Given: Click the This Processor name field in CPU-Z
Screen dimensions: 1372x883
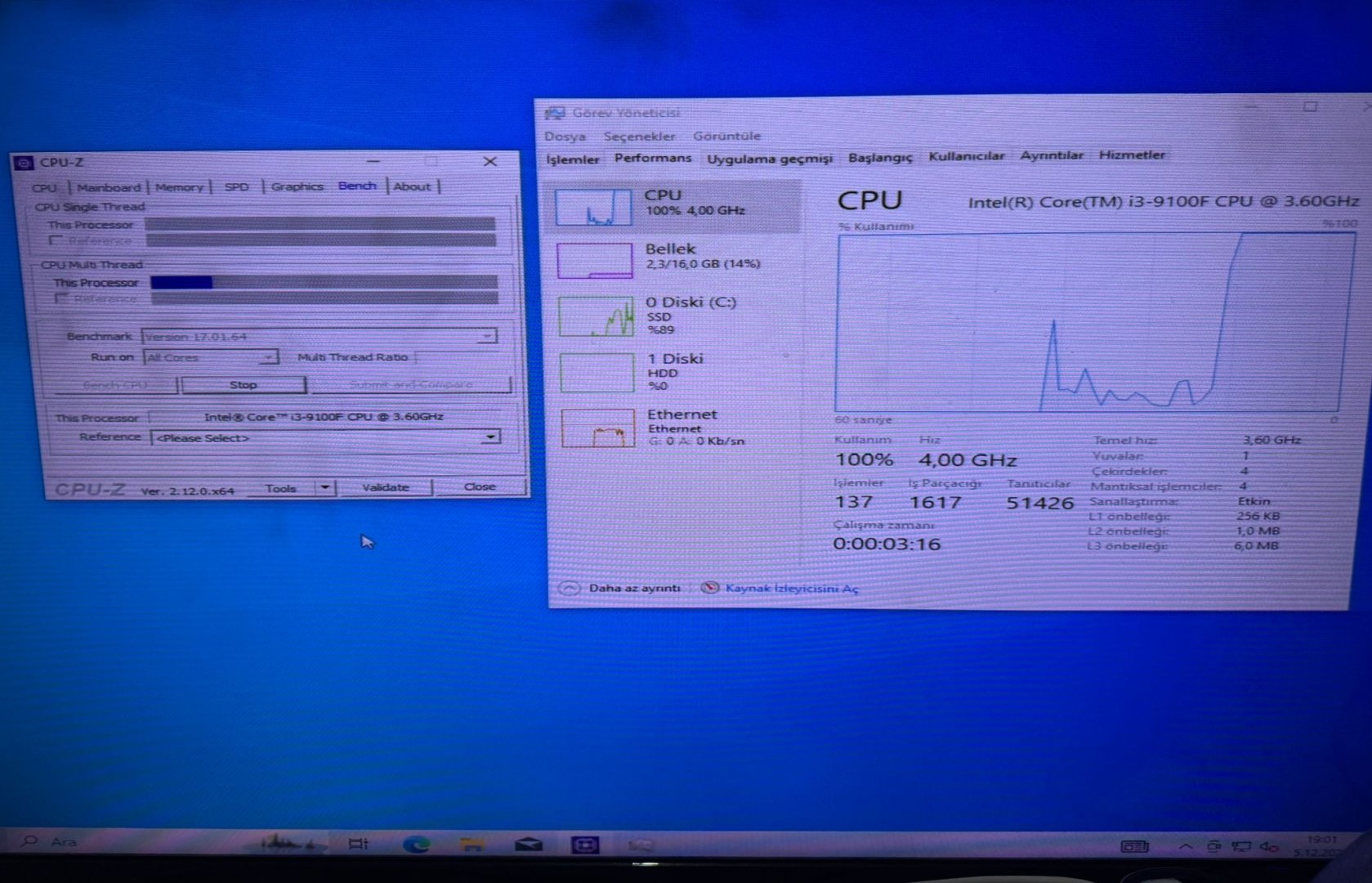Looking at the screenshot, I should pyautogui.click(x=325, y=417).
